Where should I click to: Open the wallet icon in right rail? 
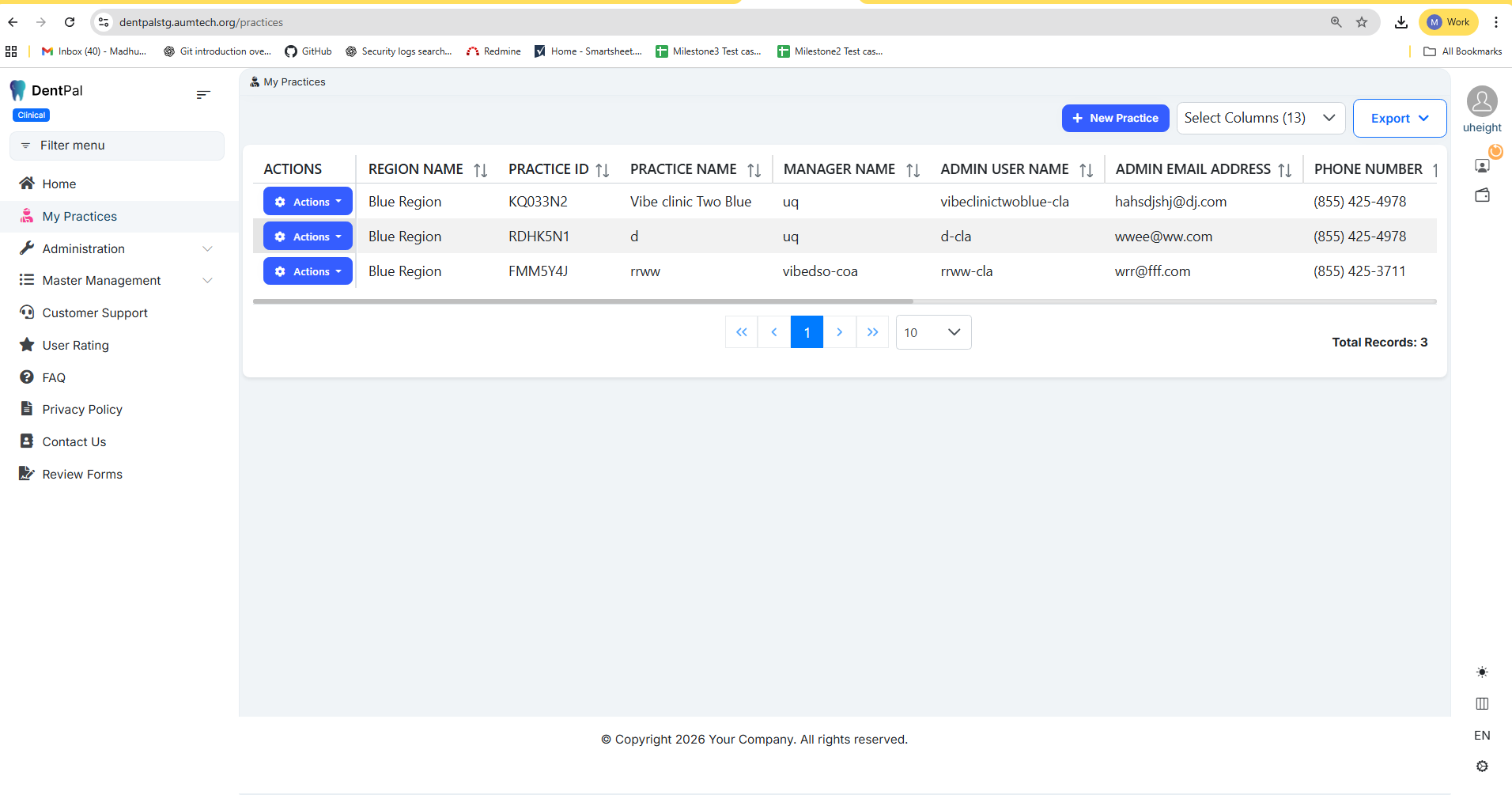(x=1482, y=195)
